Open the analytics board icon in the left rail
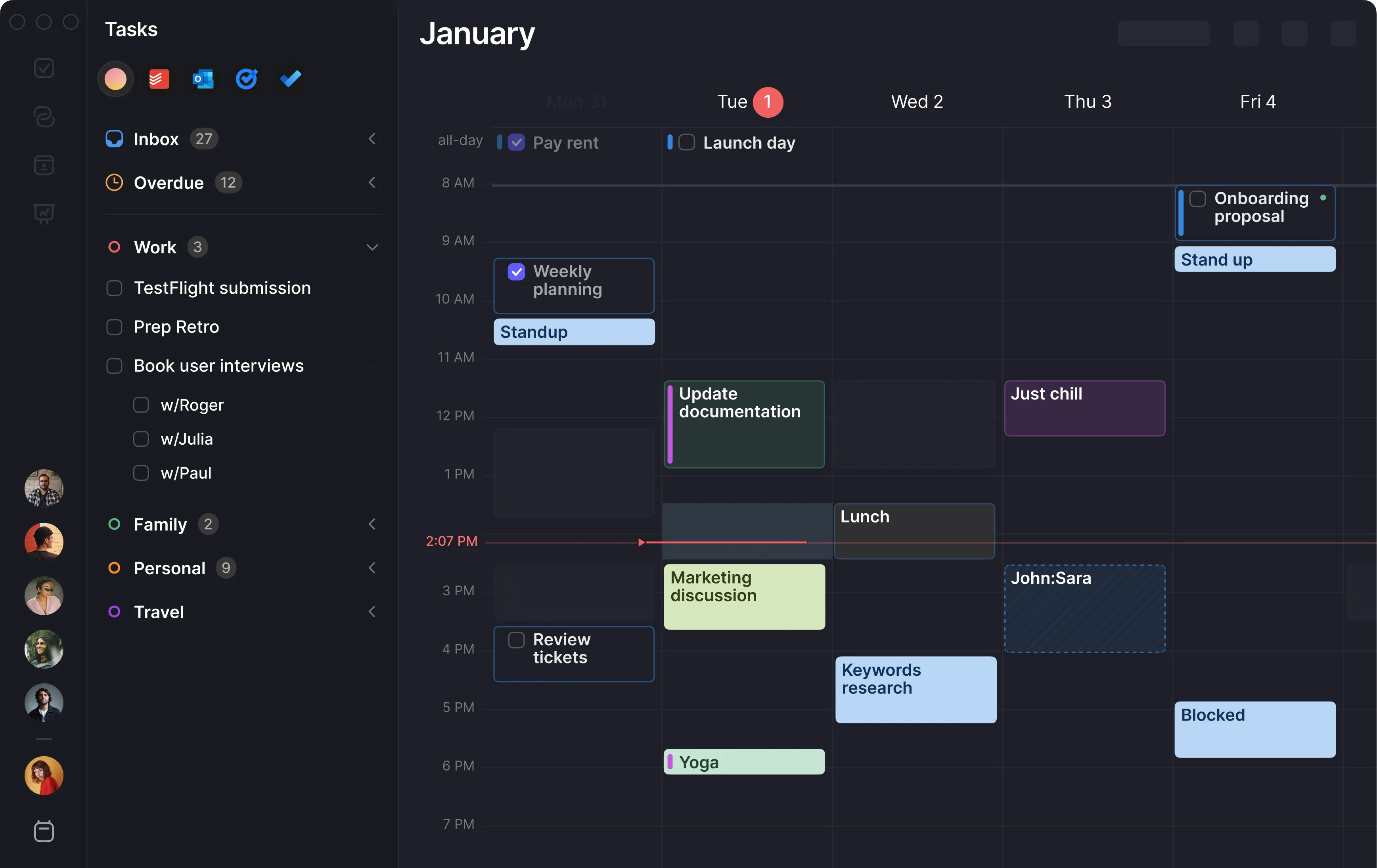The width and height of the screenshot is (1377, 868). coord(44,213)
